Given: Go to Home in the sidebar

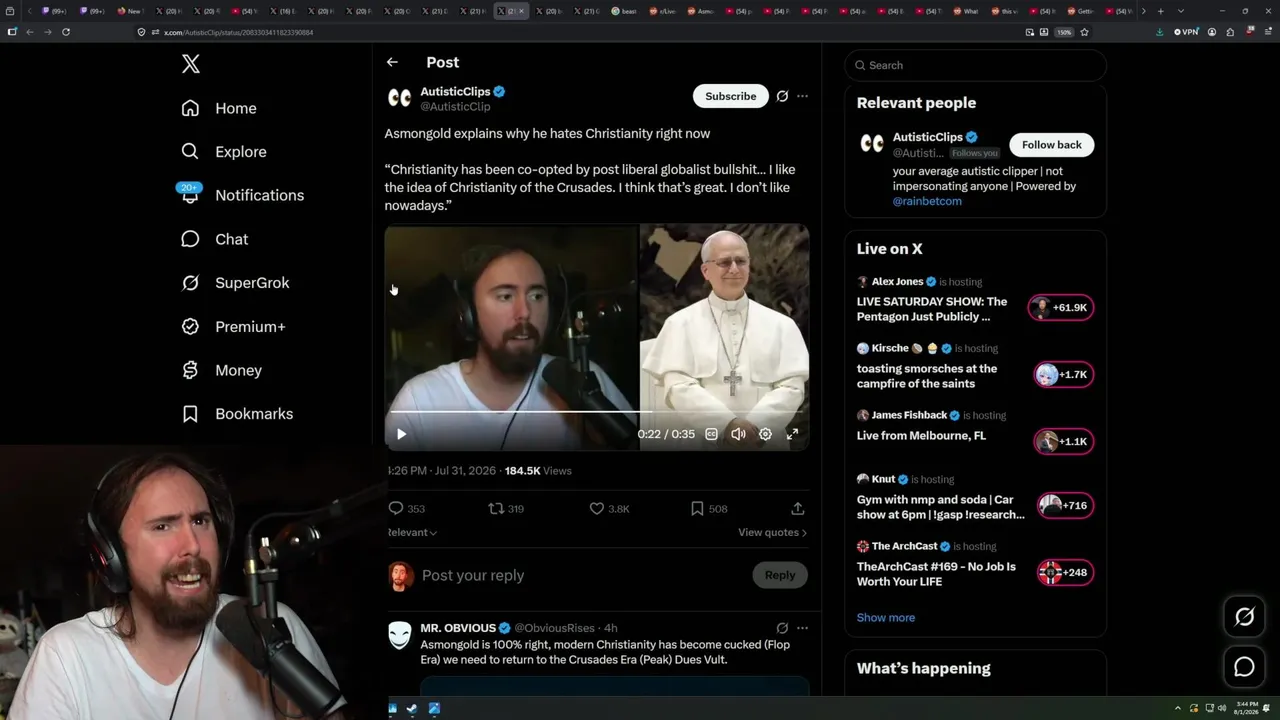Looking at the screenshot, I should point(219,108).
